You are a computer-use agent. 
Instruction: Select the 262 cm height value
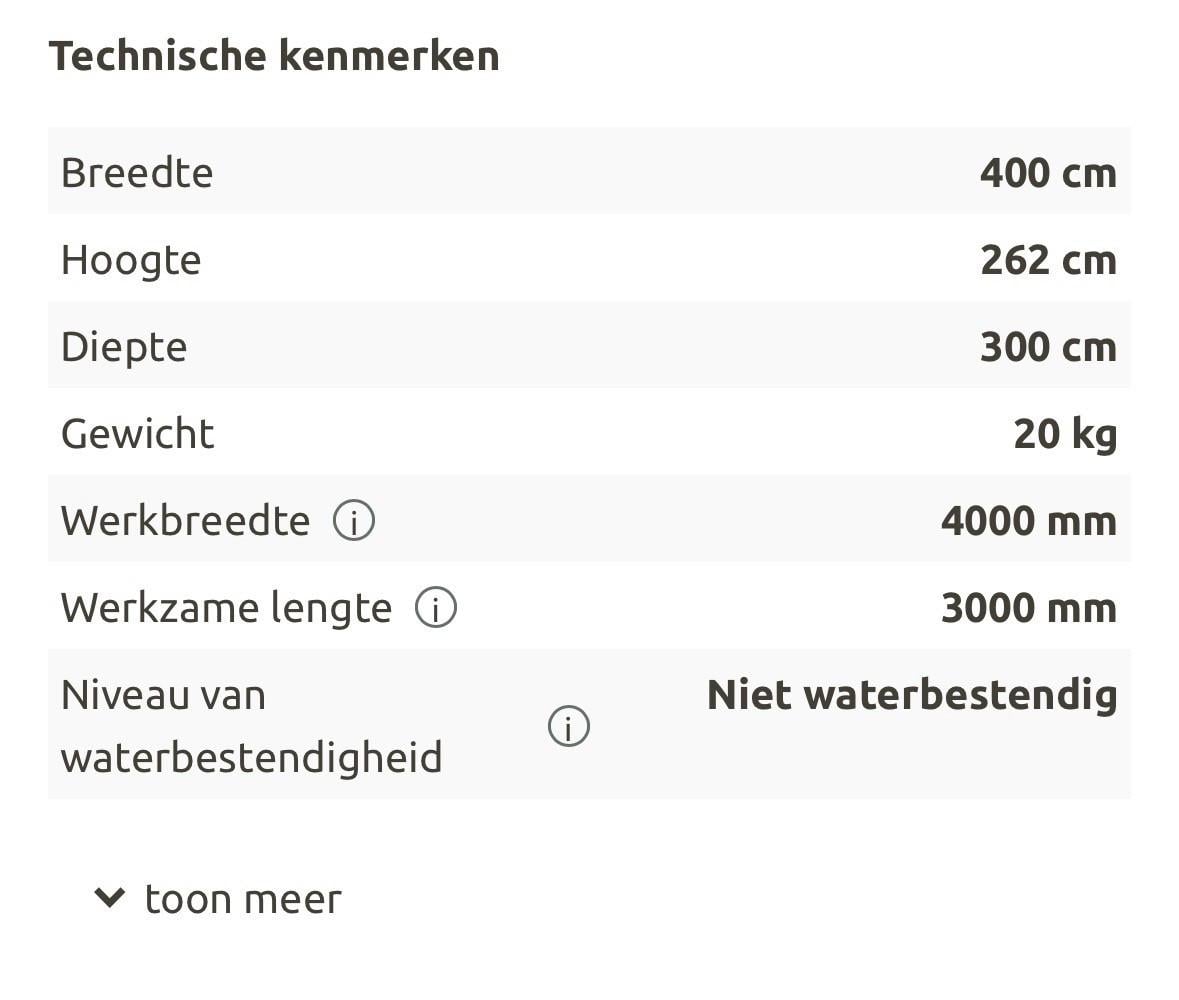pos(1048,260)
